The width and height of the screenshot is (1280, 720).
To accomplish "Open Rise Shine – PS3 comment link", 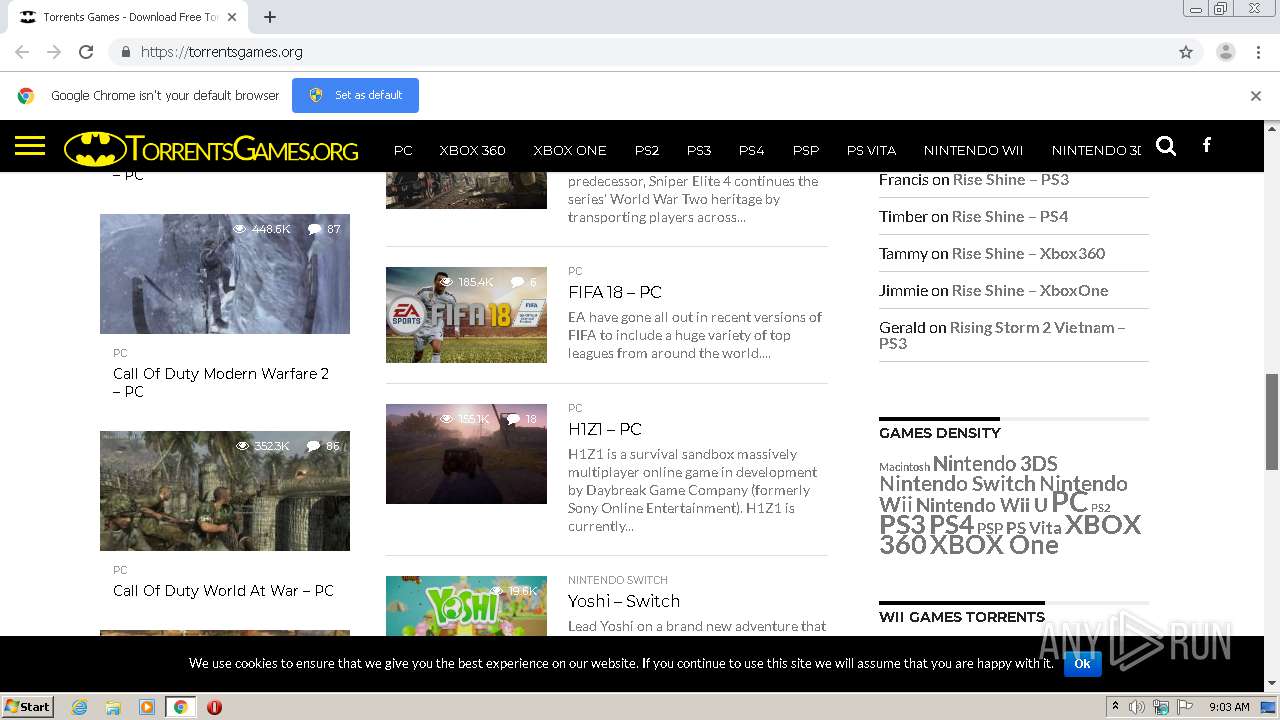I will point(1010,180).
